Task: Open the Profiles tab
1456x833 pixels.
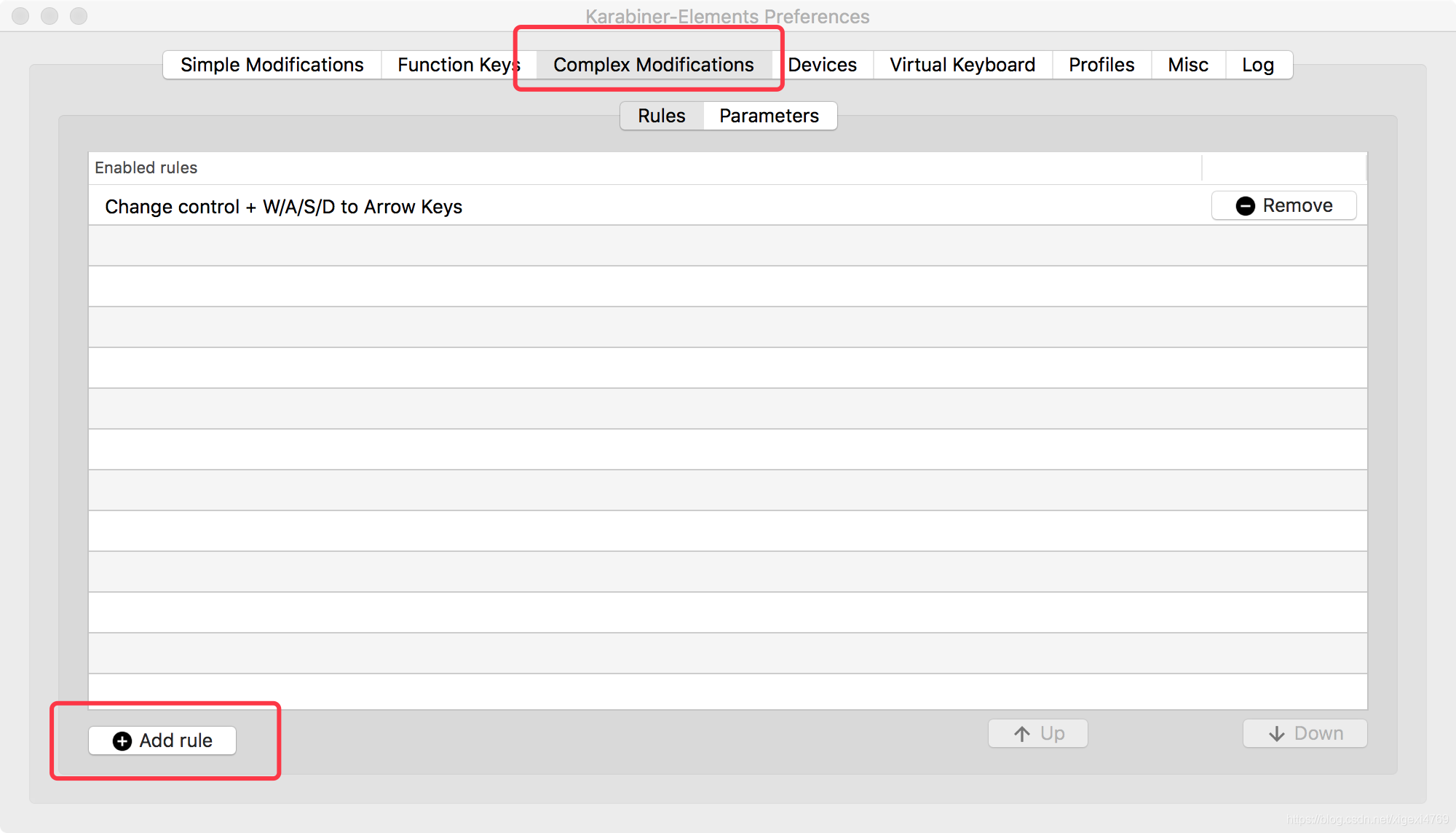Action: click(1101, 65)
